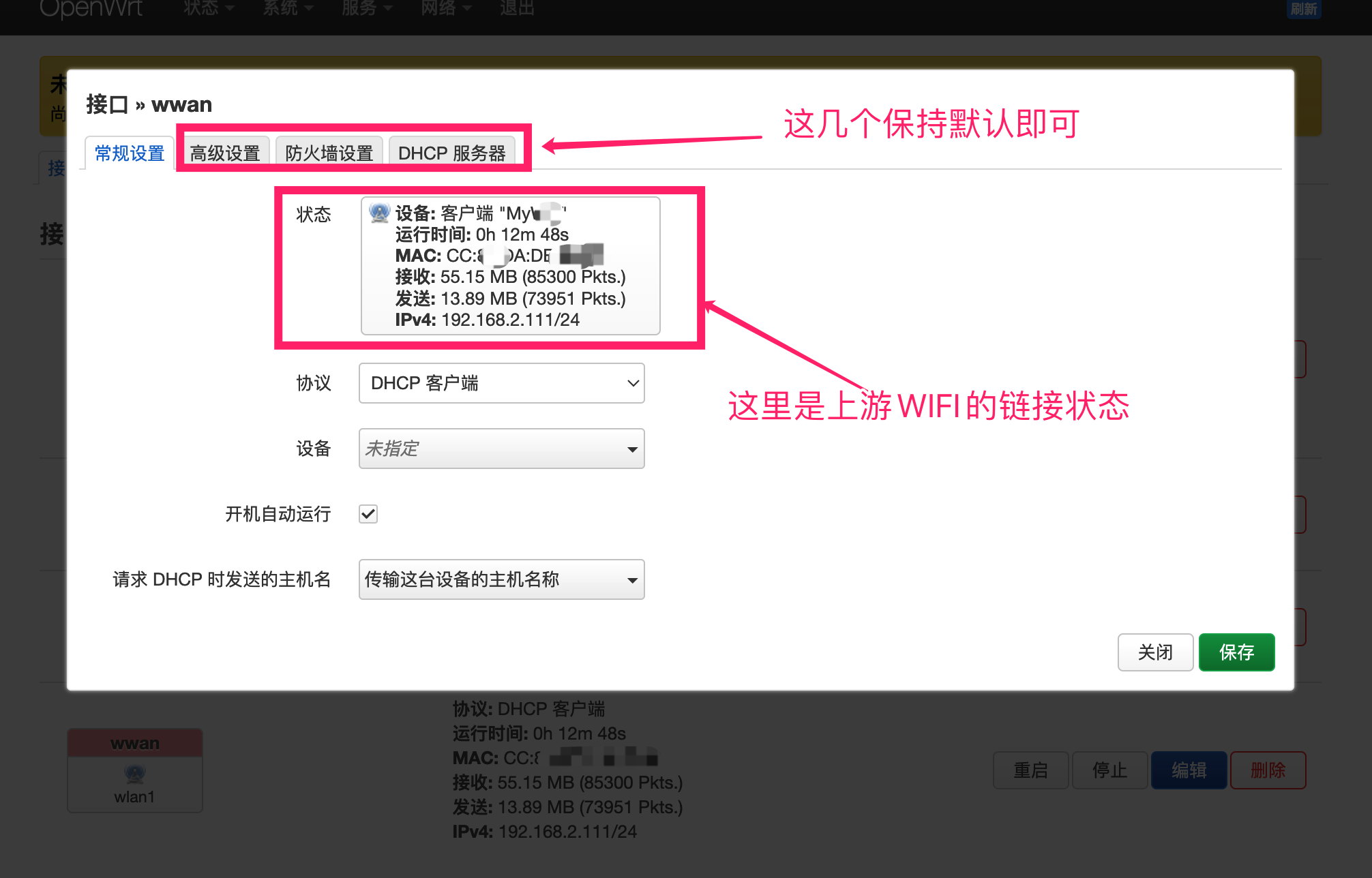Switch to the DHCP 服务器 tab
The height and width of the screenshot is (878, 1372).
click(452, 152)
